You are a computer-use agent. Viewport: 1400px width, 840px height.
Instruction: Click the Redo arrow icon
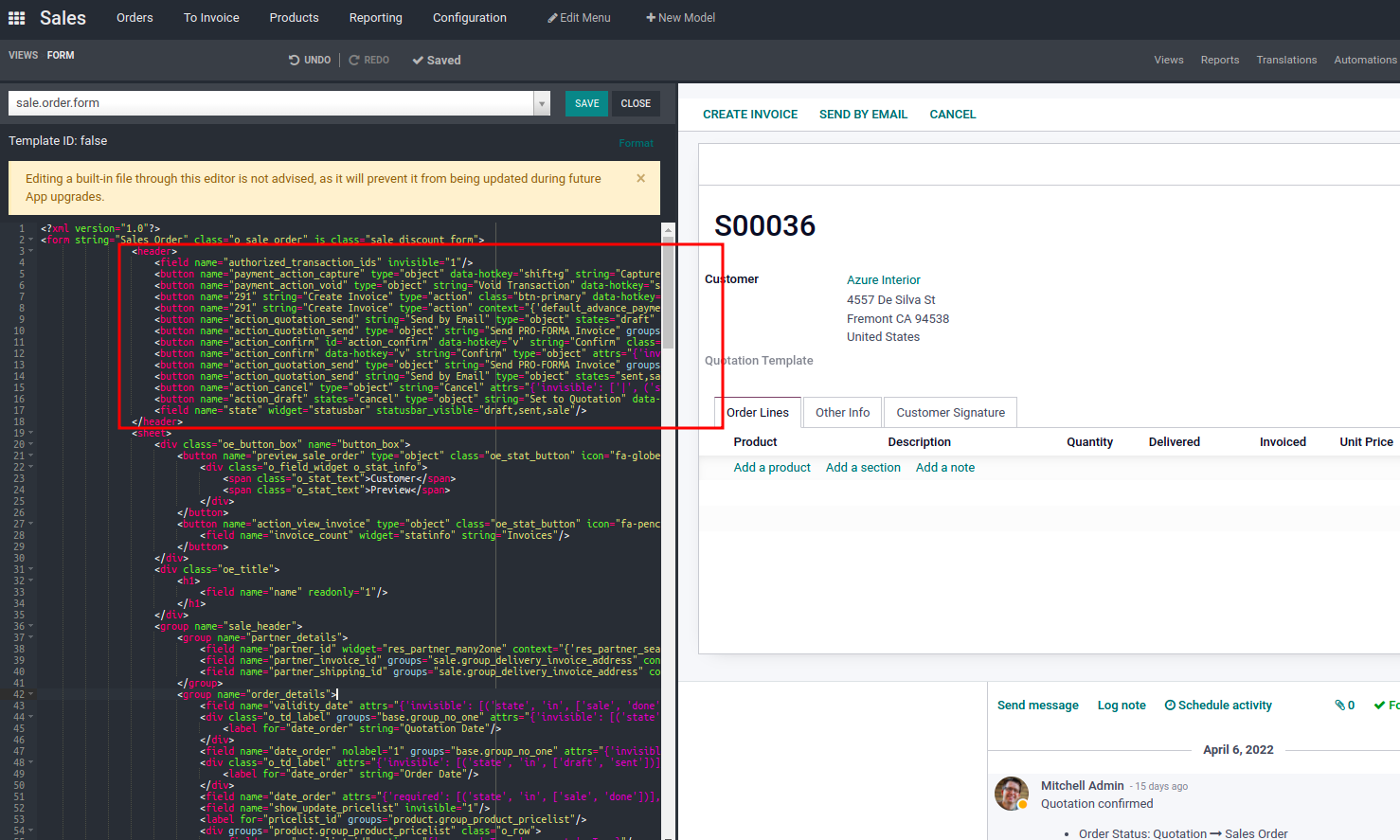click(354, 60)
